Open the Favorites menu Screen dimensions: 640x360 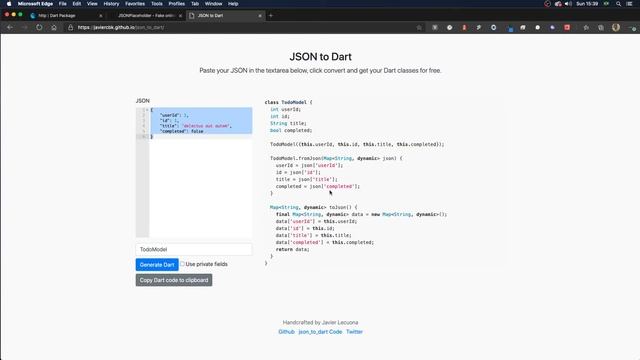tap(135, 4)
